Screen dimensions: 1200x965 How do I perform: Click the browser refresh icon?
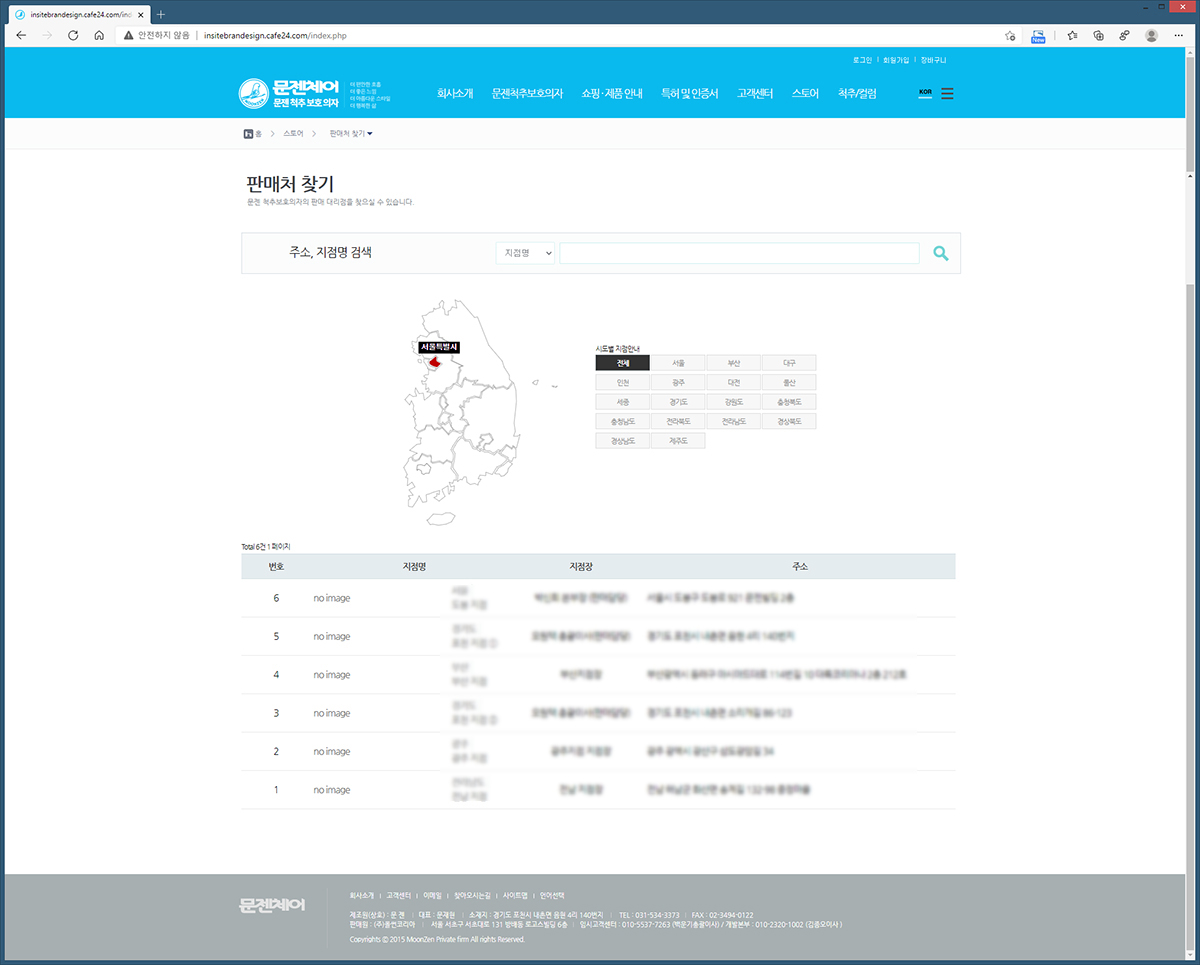point(73,35)
